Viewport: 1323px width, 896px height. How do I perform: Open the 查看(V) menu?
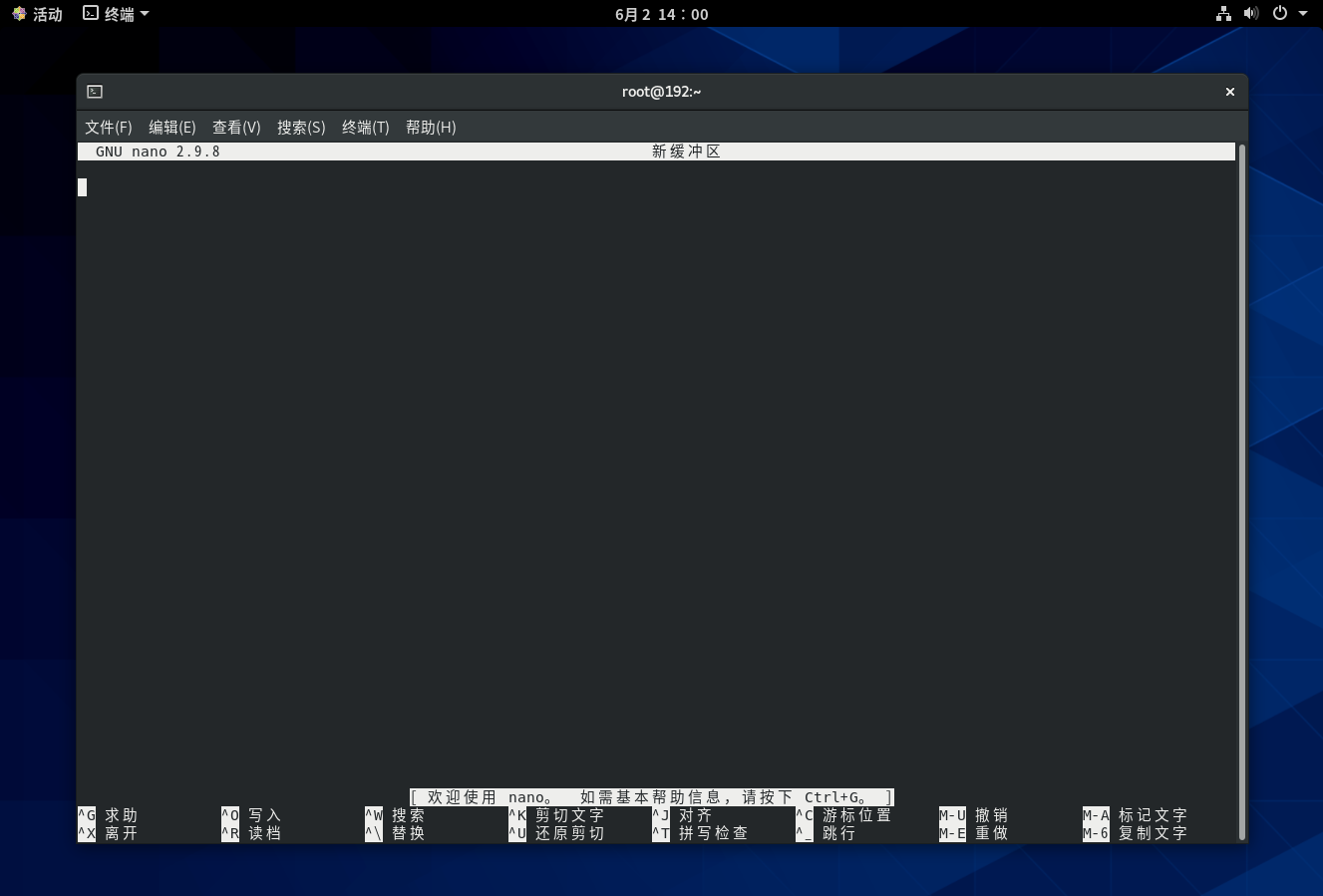pos(236,128)
